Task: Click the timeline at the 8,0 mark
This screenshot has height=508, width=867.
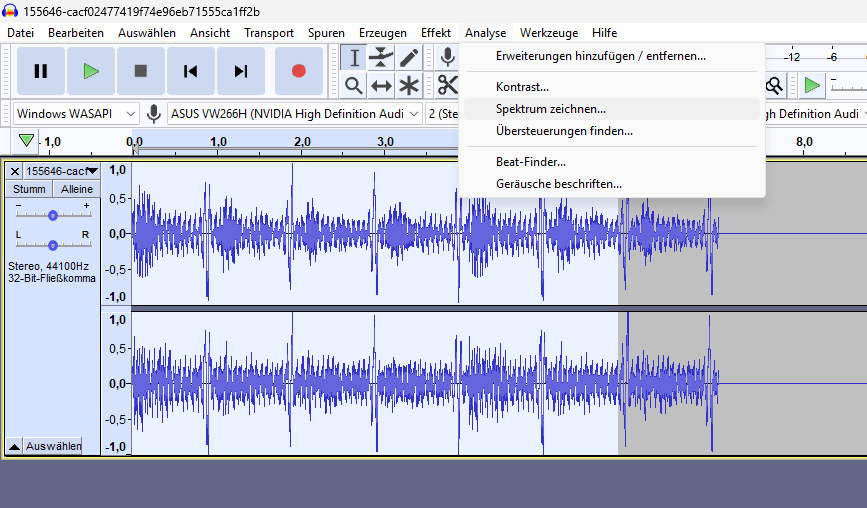Action: coord(805,142)
